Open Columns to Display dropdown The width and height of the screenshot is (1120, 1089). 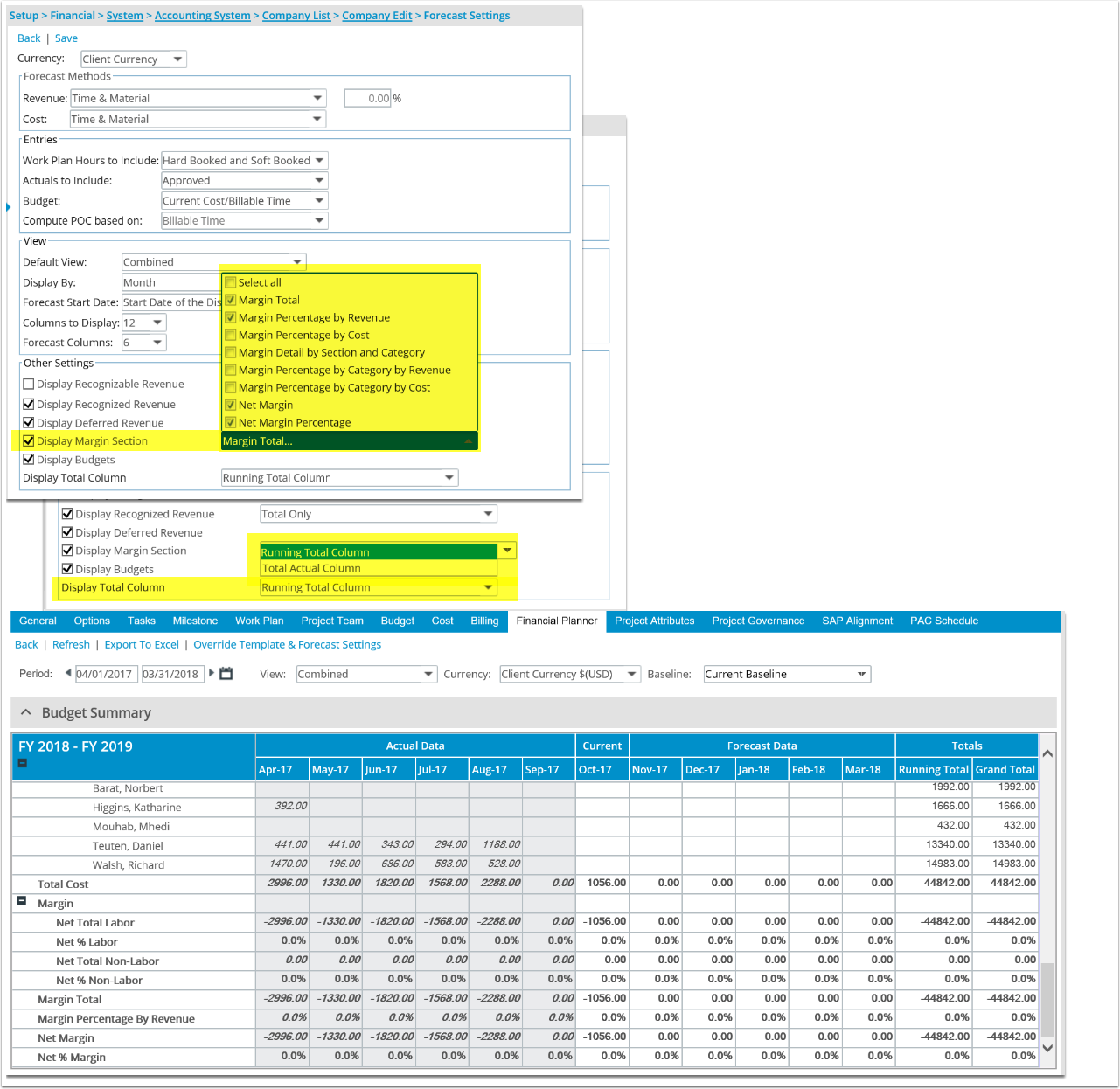144,323
